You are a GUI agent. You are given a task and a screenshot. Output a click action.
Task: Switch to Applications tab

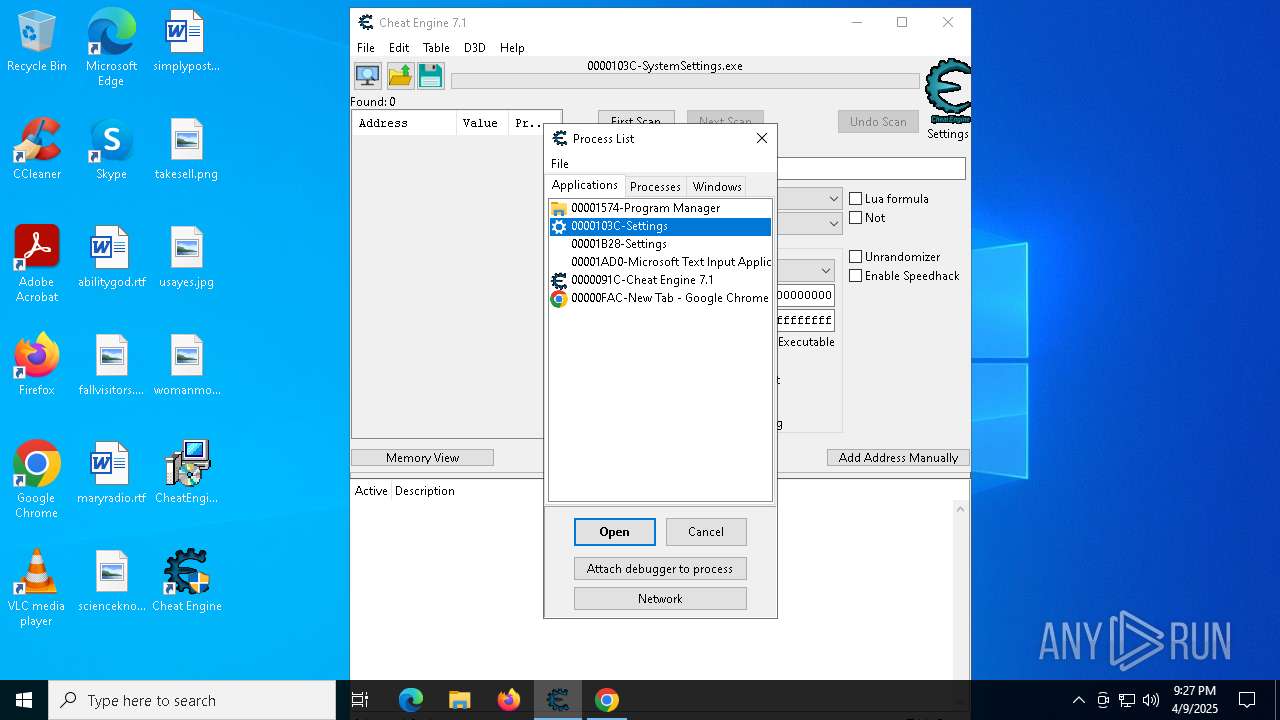point(585,185)
